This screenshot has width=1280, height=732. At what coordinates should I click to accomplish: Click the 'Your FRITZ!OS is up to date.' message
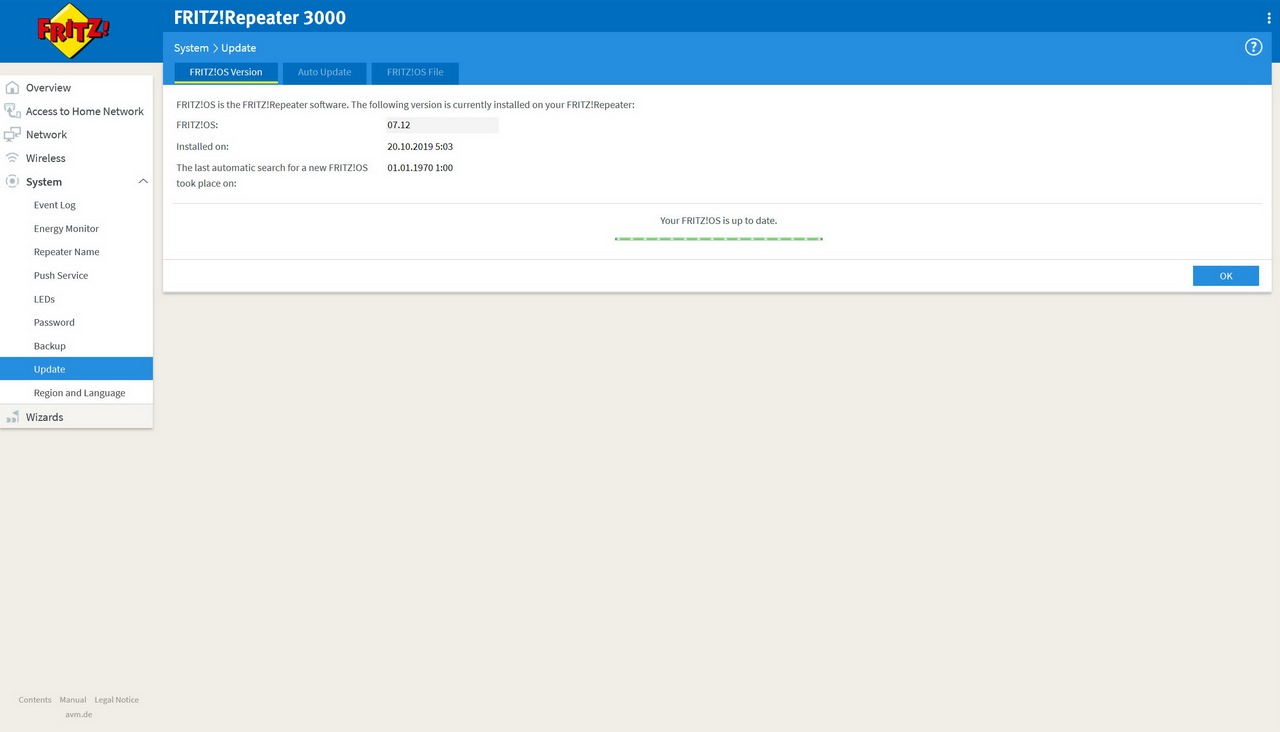[x=719, y=220]
